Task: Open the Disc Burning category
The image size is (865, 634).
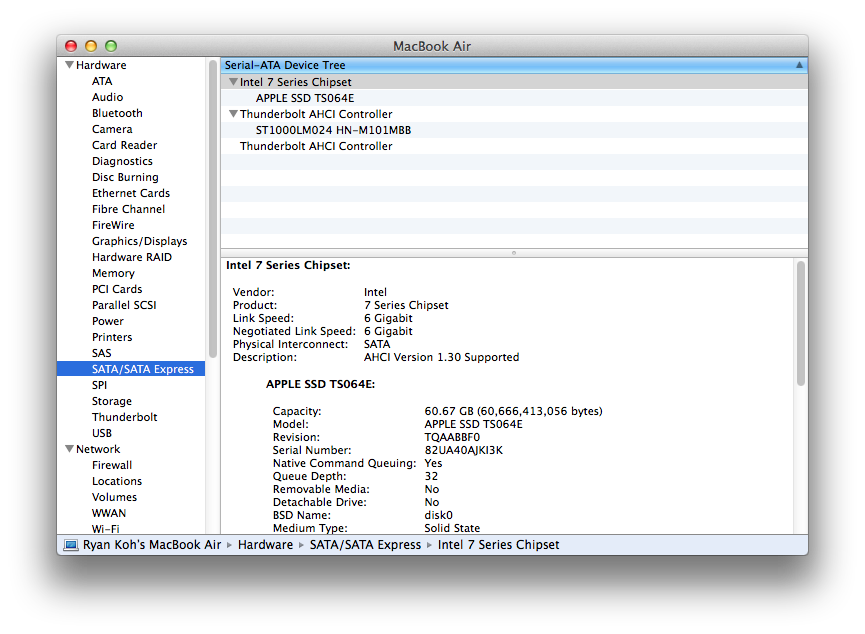Action: click(125, 177)
